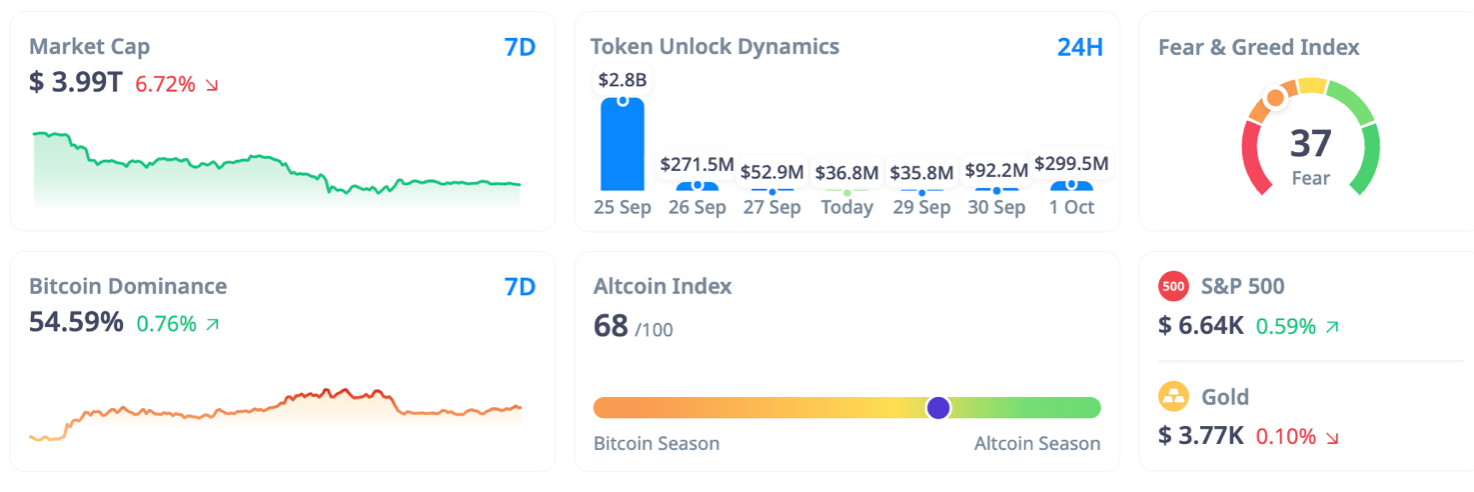Click the 26 Sep $271.5M unlock bar
The image size is (1474, 492).
point(697,185)
